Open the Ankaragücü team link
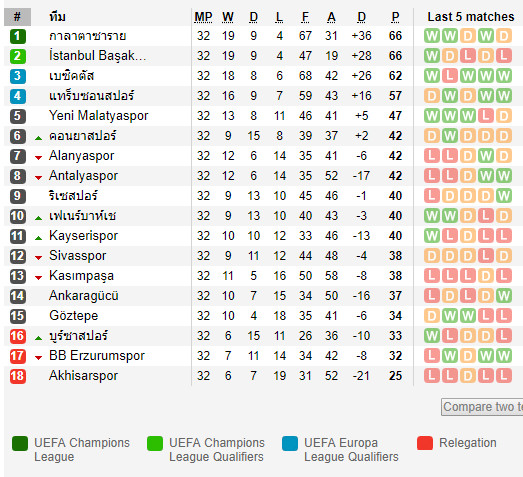Screen dimensions: 523x477 83,296
